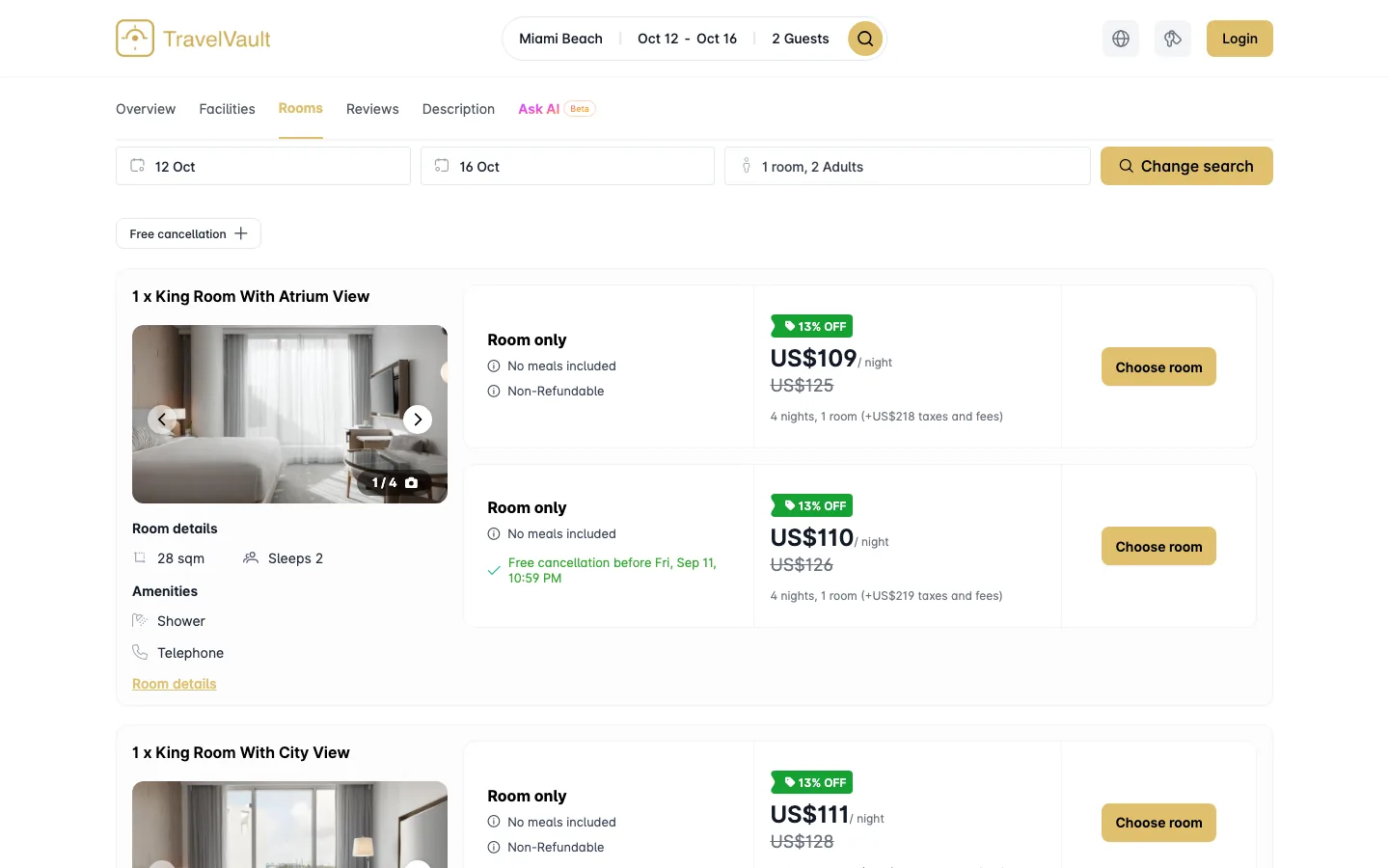Open the Ask AI Beta tab
Viewport: 1389px width, 868px height.
[557, 109]
